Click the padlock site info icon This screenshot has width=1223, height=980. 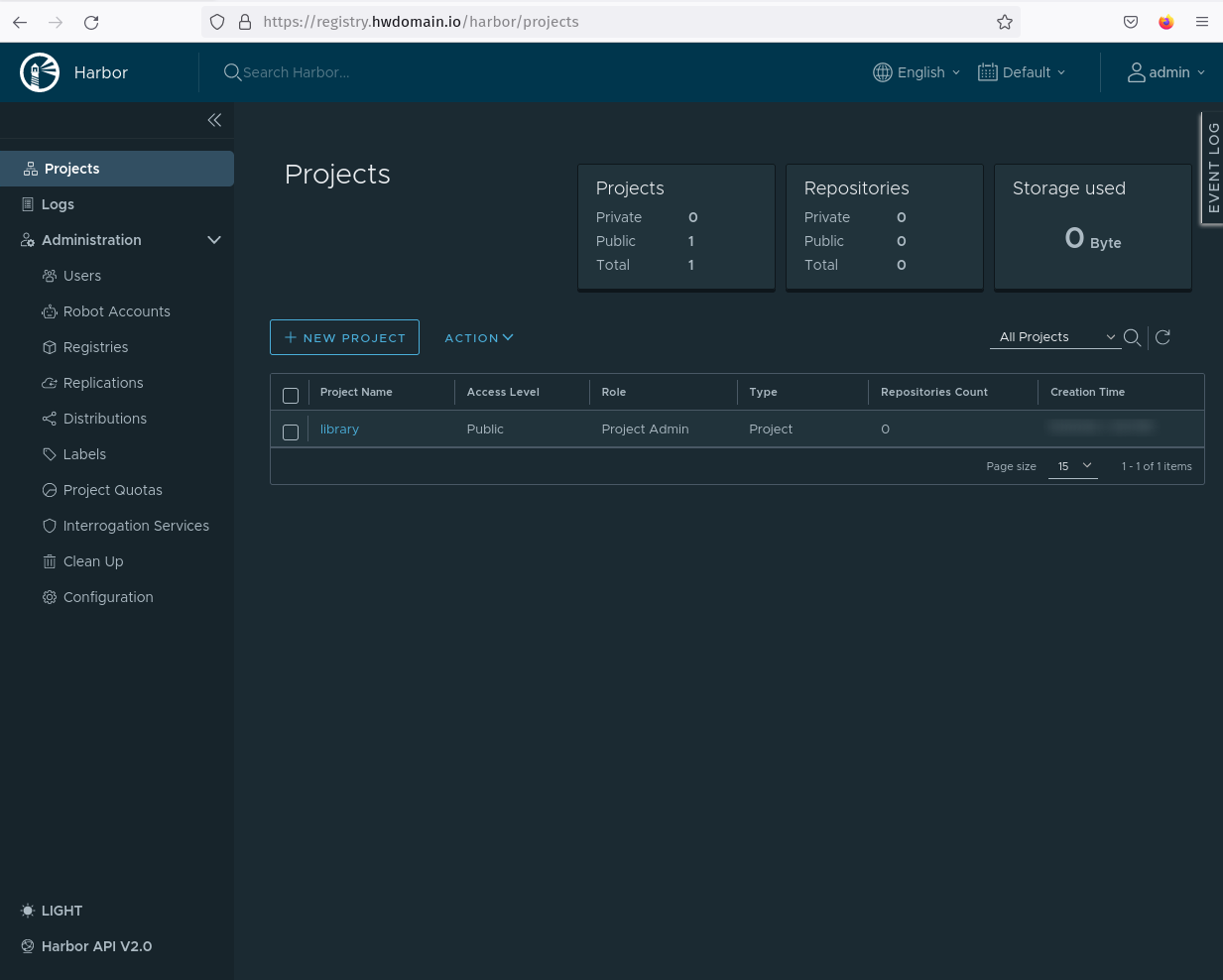point(245,22)
